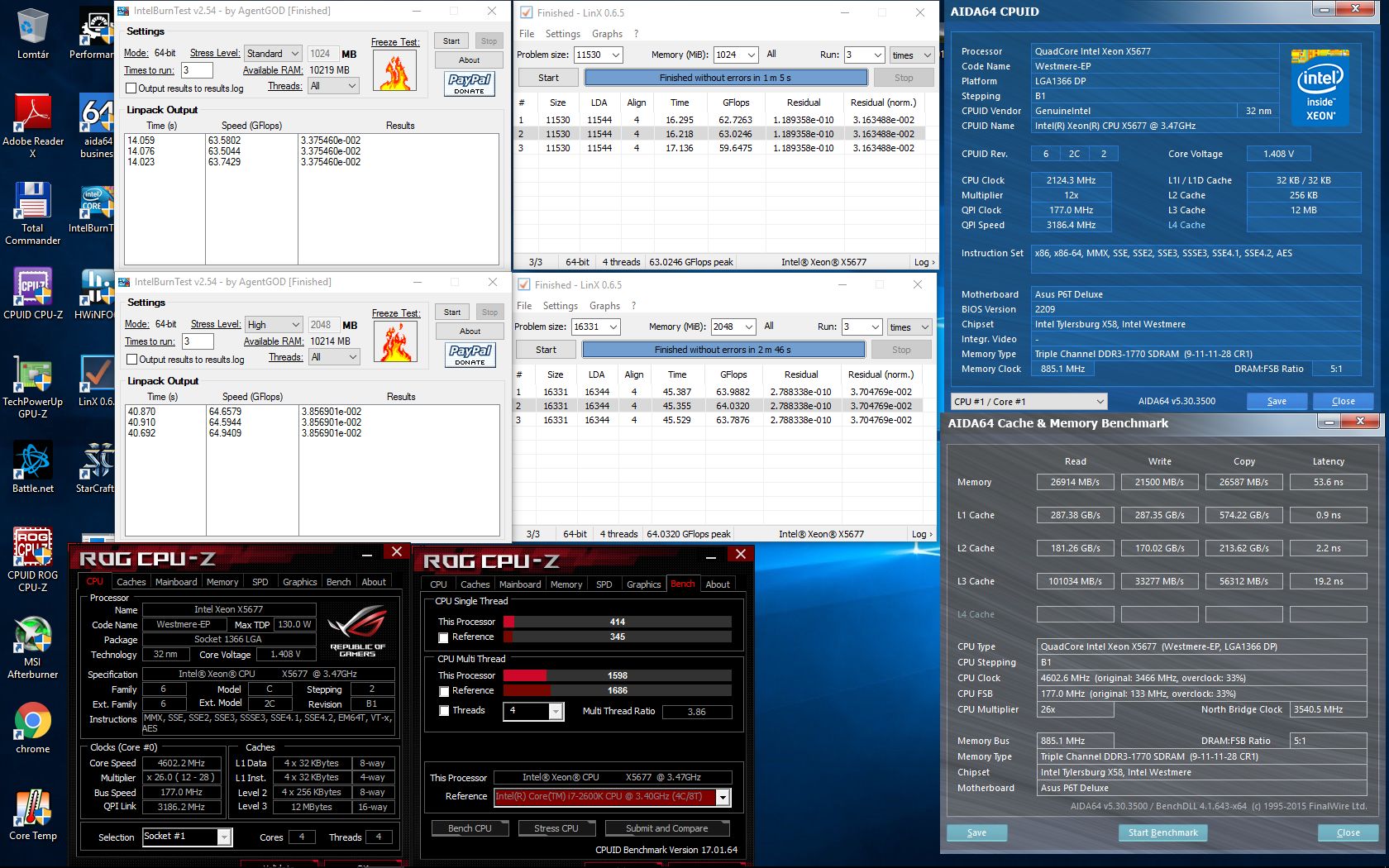Viewport: 1389px width, 868px height.
Task: Click Start in top LinX window
Action: 548,78
